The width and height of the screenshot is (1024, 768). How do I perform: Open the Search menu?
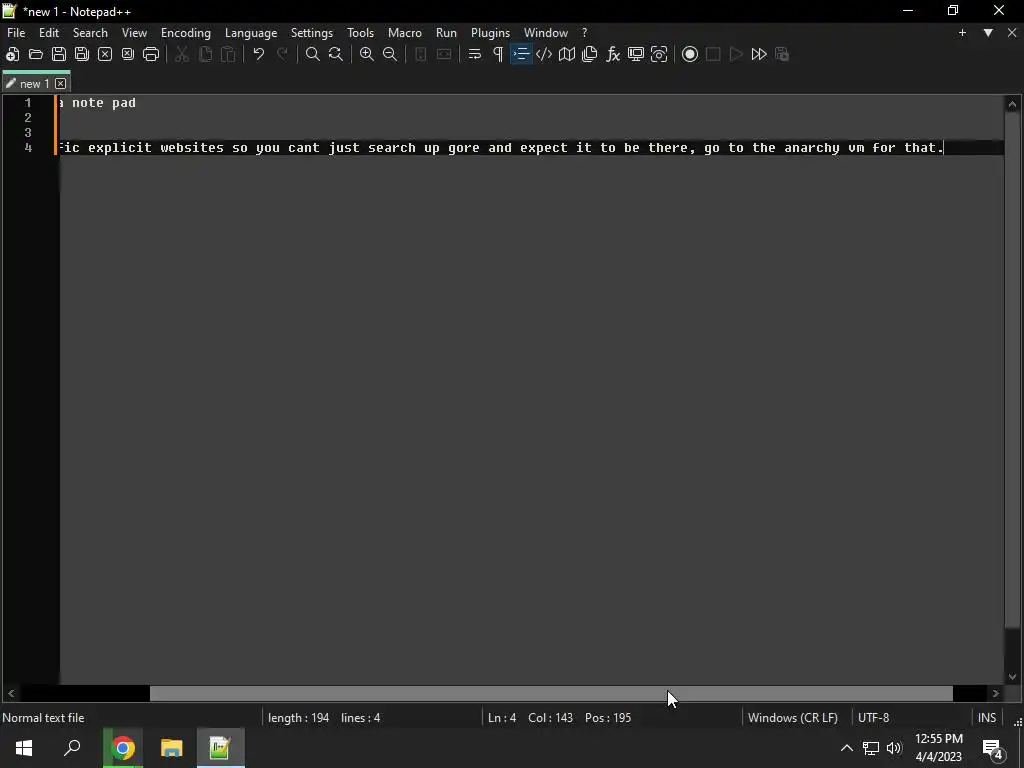tap(90, 33)
